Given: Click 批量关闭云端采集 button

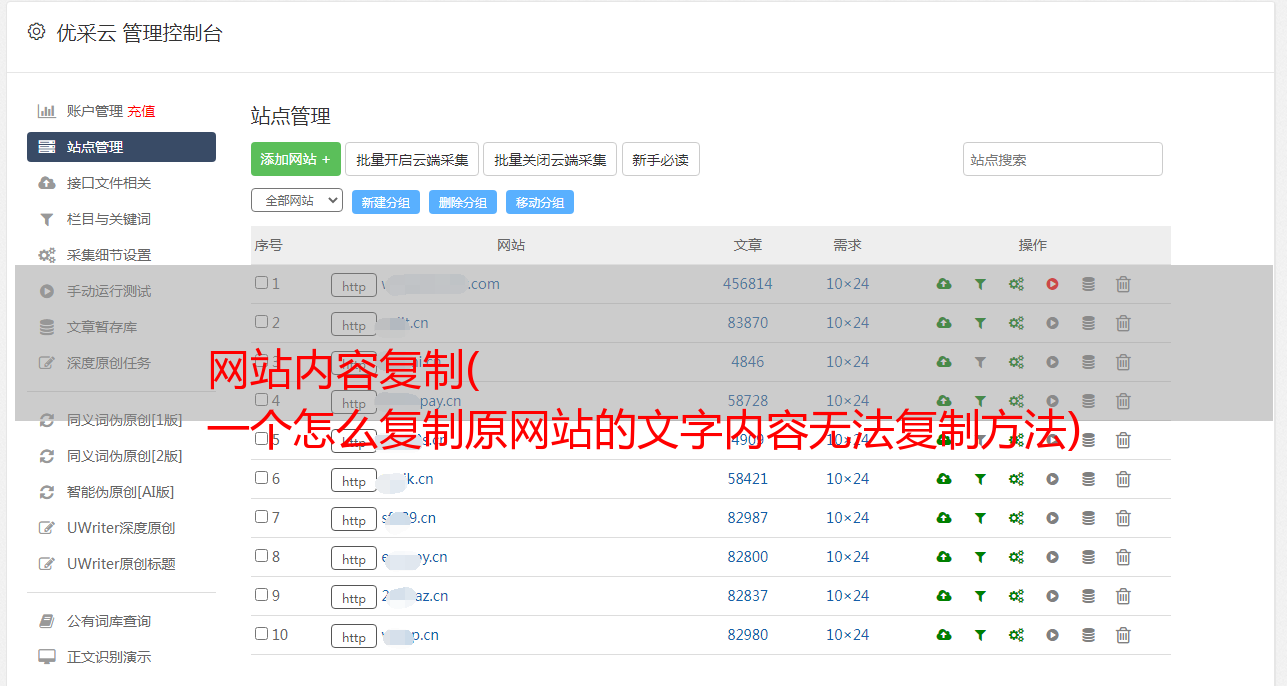Looking at the screenshot, I should tap(550, 159).
